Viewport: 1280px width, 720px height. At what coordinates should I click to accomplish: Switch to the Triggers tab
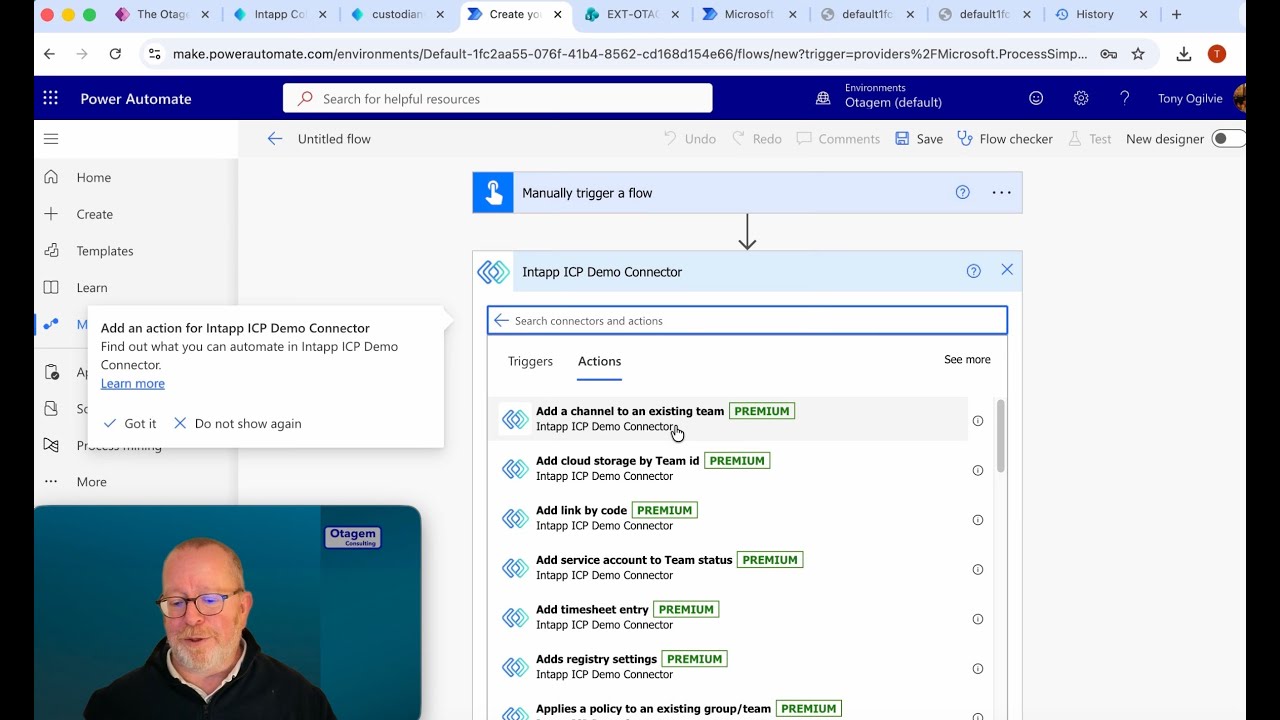[x=530, y=361]
